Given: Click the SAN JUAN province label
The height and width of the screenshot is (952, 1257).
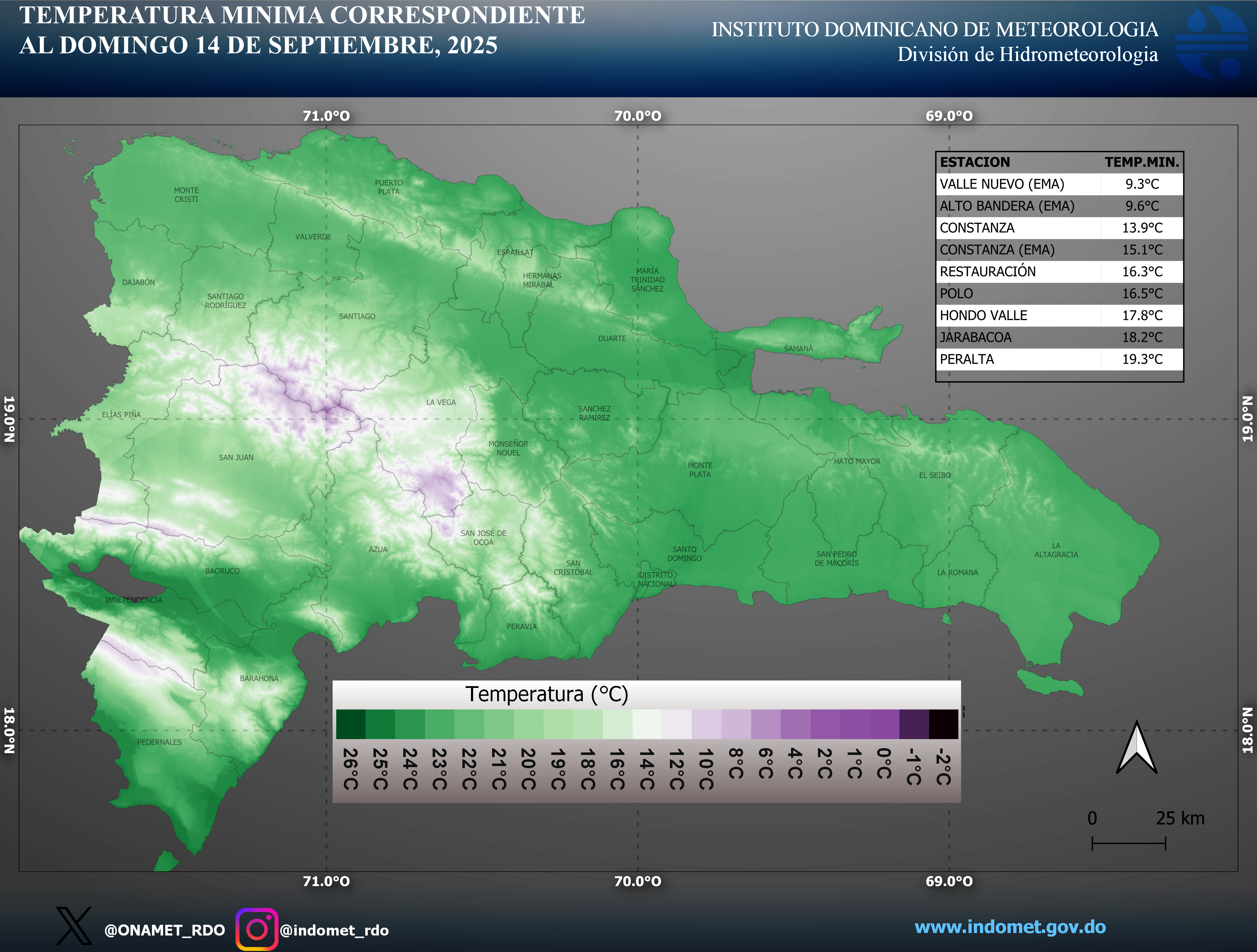Looking at the screenshot, I should [236, 457].
